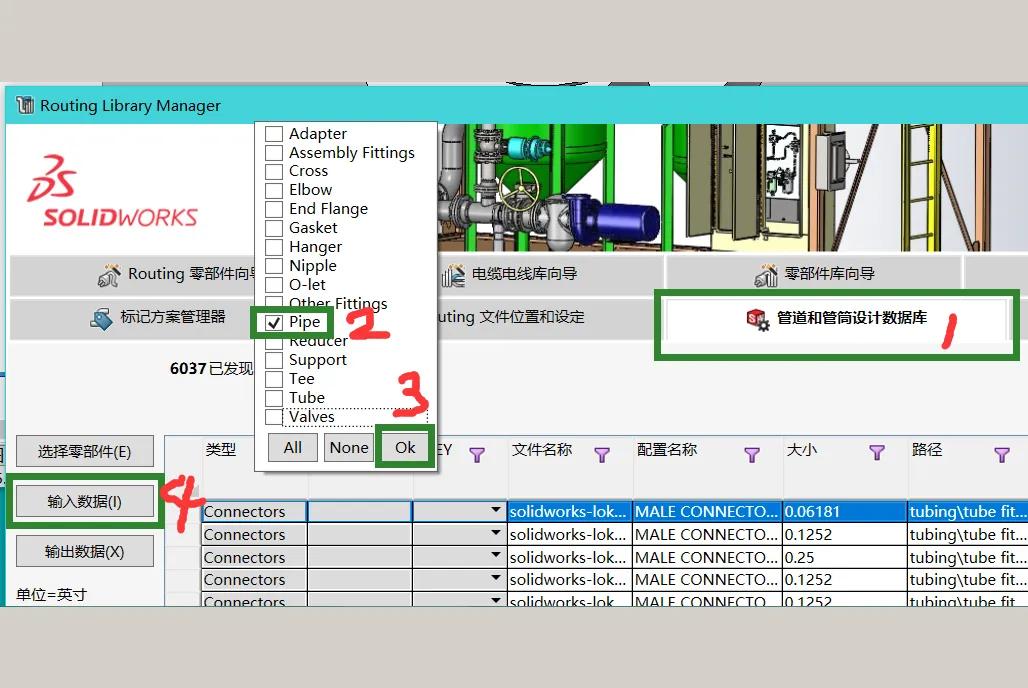This screenshot has width=1028, height=688.
Task: Open the dropdown on the first Connectors row
Action: point(495,511)
